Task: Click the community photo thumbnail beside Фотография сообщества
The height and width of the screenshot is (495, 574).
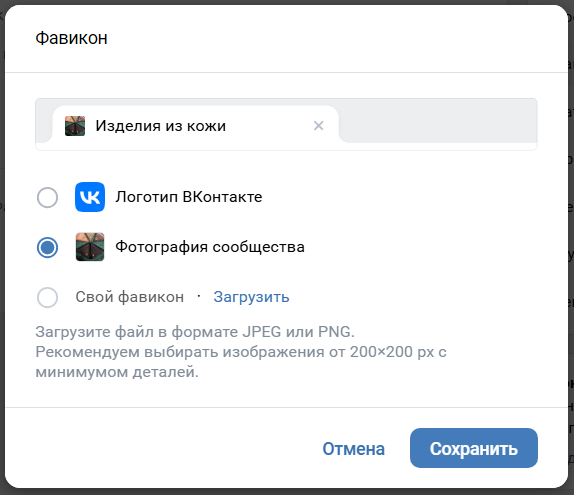Action: coord(90,247)
